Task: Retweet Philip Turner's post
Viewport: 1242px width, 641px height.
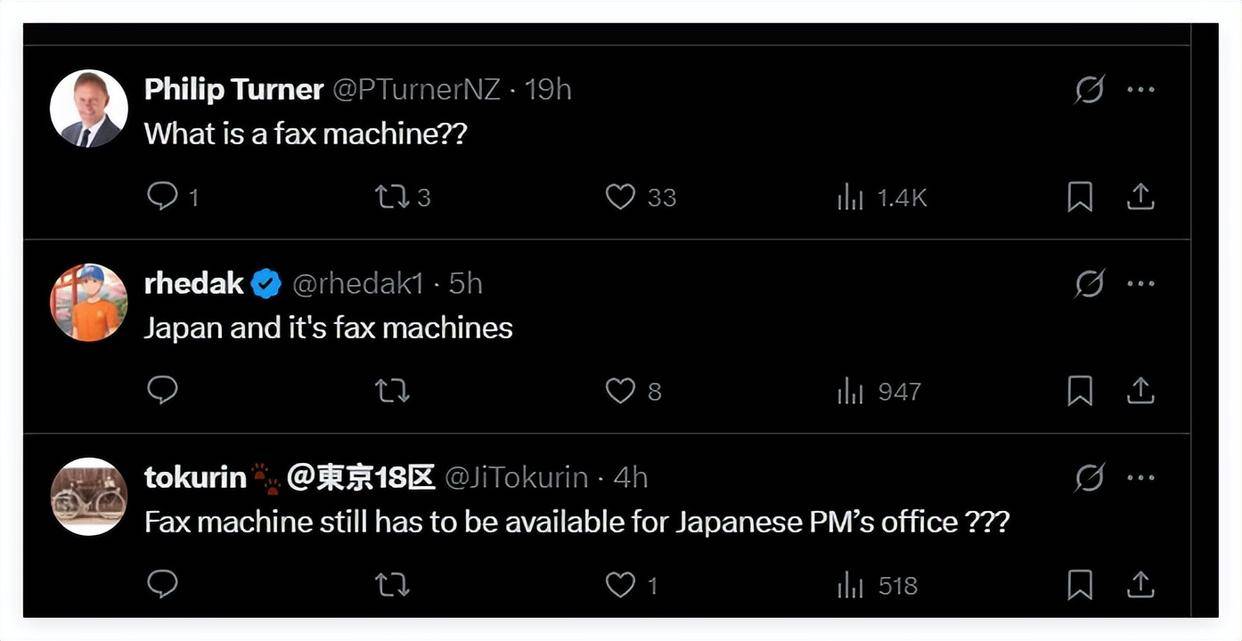Action: click(x=389, y=195)
